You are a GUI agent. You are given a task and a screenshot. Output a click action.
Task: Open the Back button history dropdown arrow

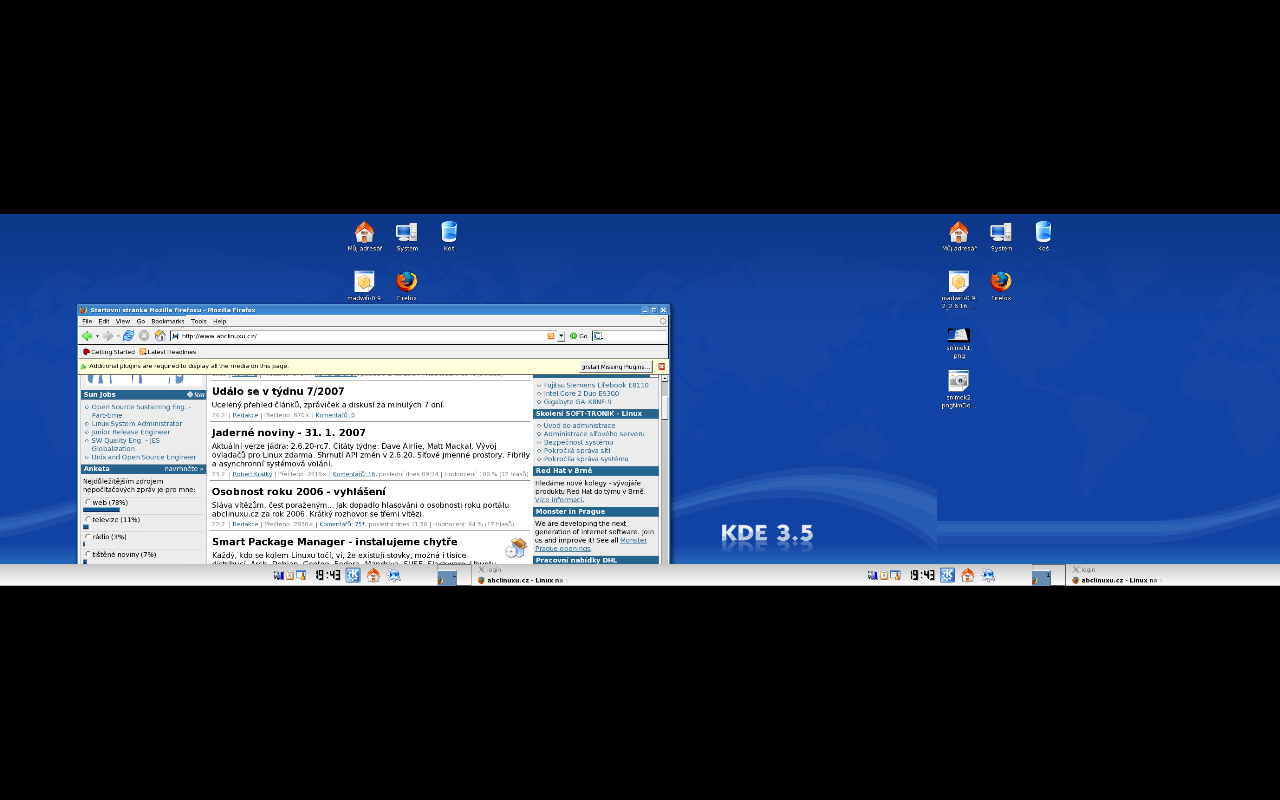pyautogui.click(x=97, y=336)
